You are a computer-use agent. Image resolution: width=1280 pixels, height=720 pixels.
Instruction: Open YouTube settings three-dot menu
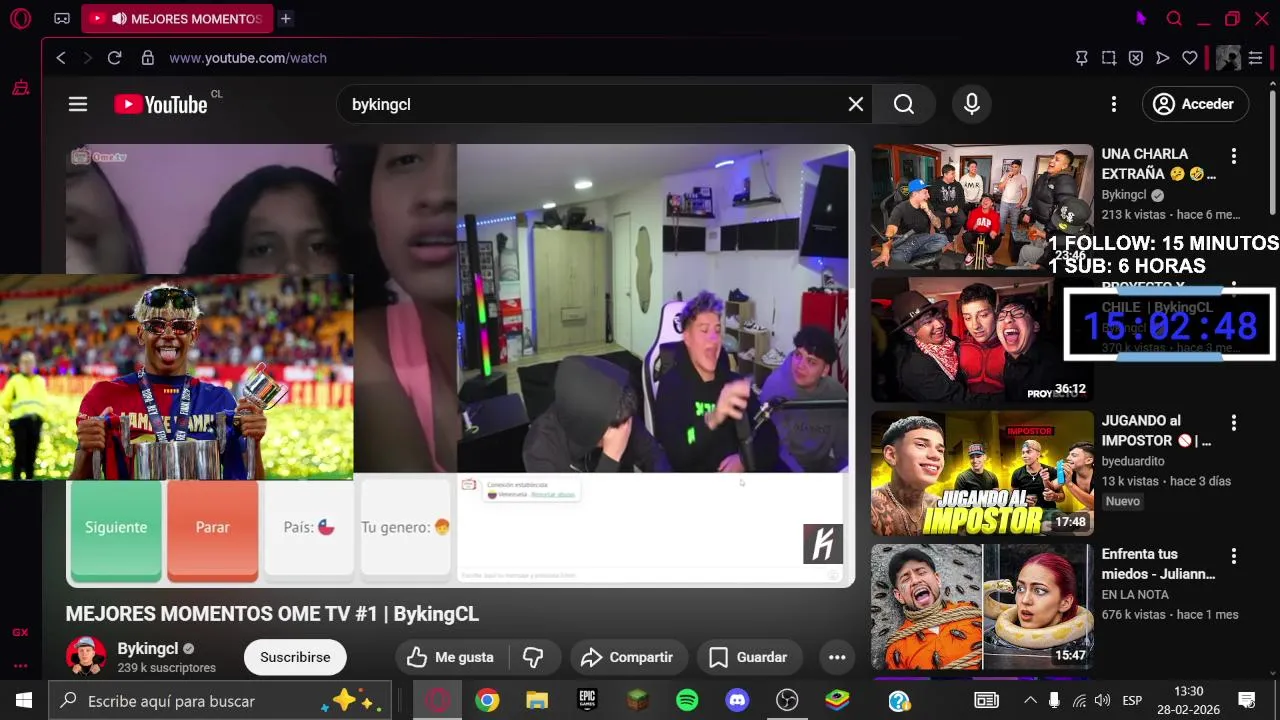click(x=1114, y=104)
